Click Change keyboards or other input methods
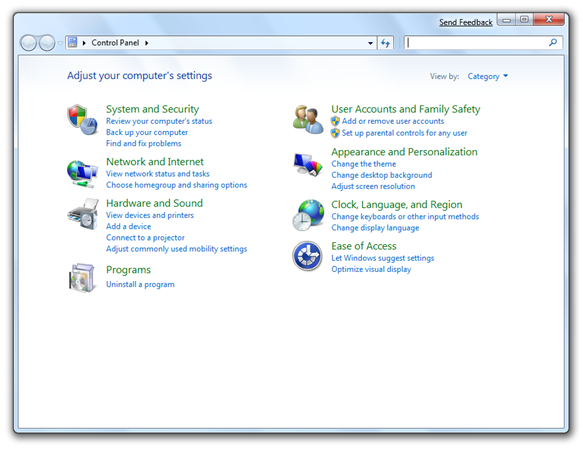The width and height of the screenshot is (583, 449). (x=405, y=216)
